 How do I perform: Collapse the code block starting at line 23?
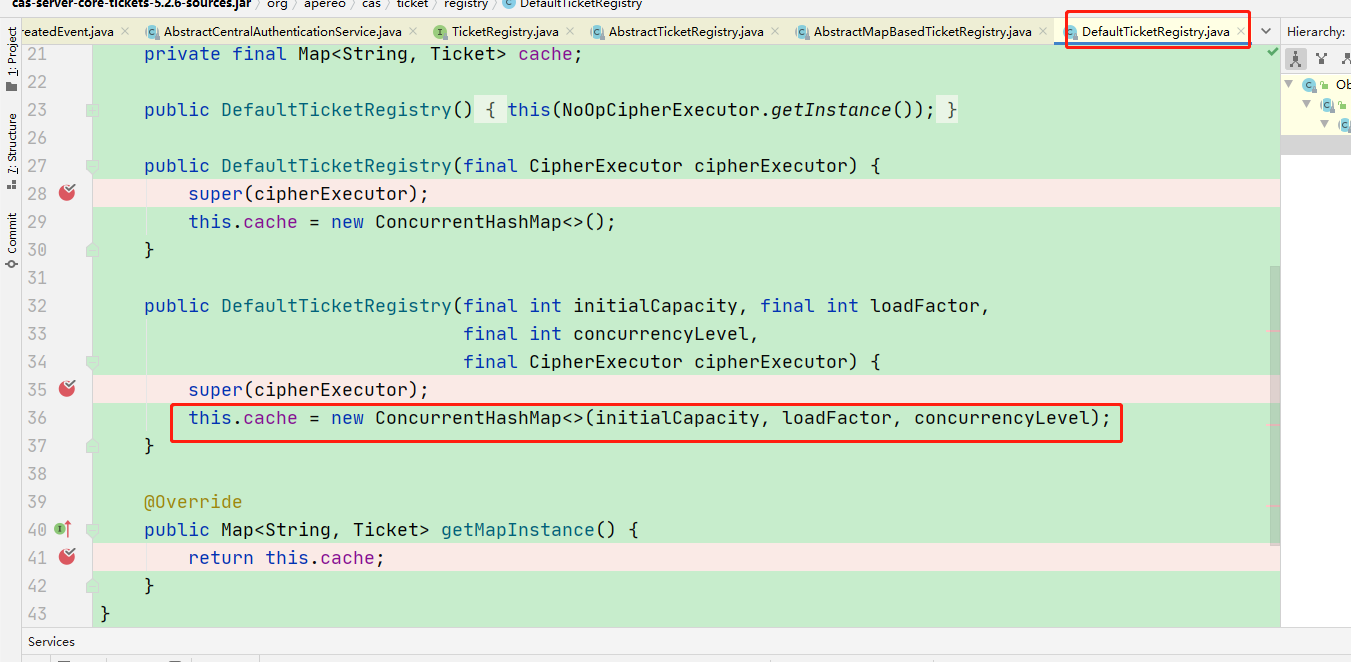point(92,109)
